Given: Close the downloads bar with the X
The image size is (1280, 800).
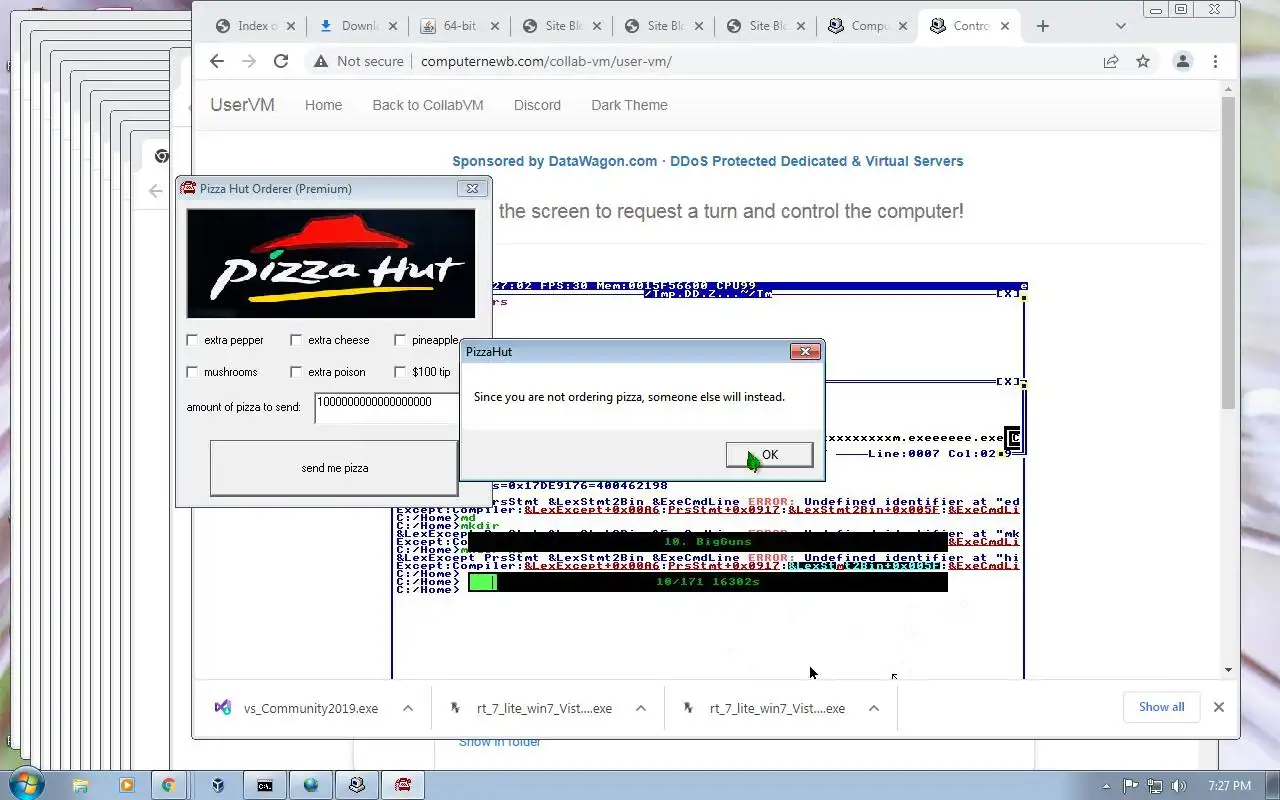Looking at the screenshot, I should (1218, 707).
